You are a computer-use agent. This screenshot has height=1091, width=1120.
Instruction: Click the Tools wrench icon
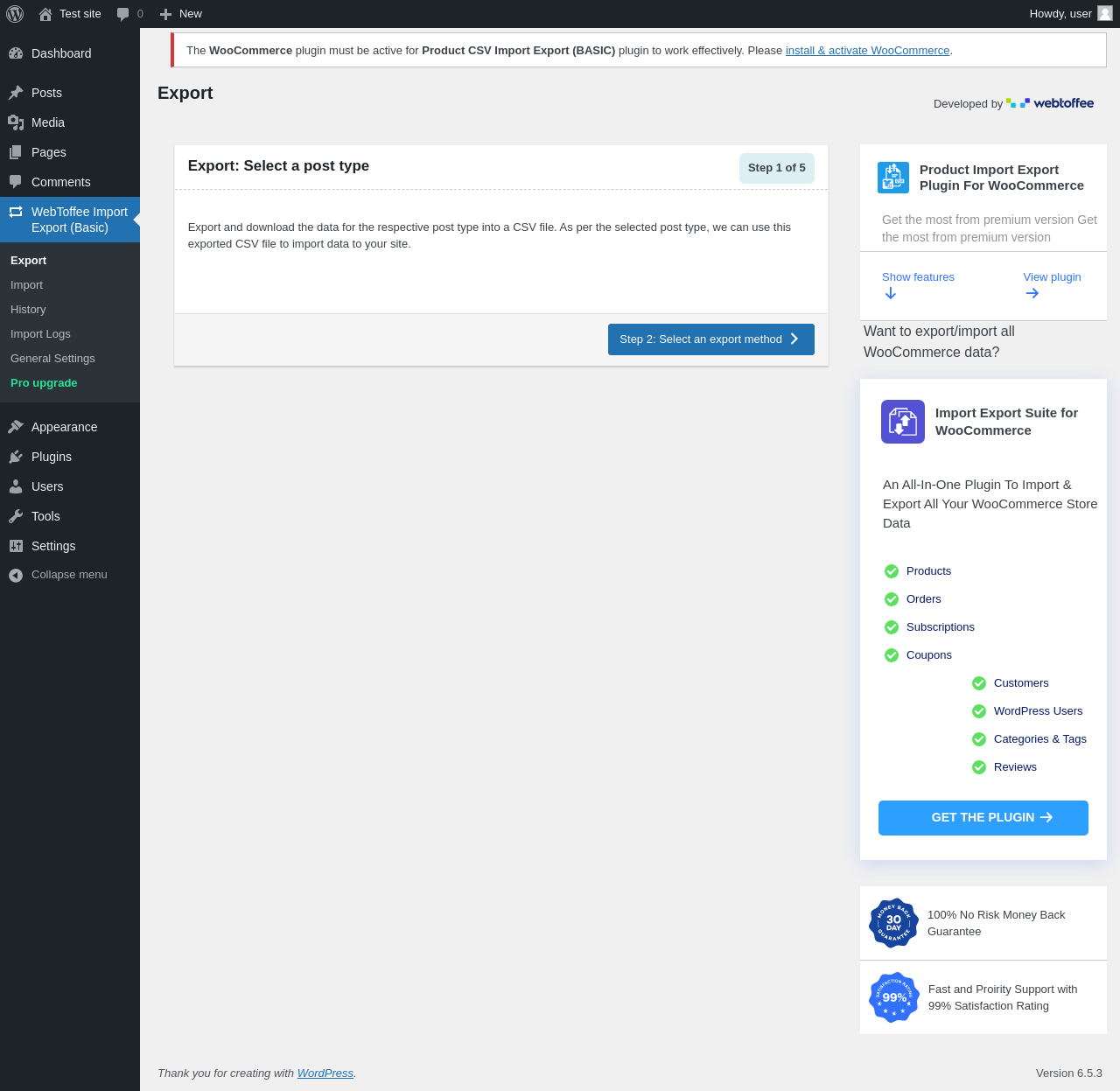16,516
